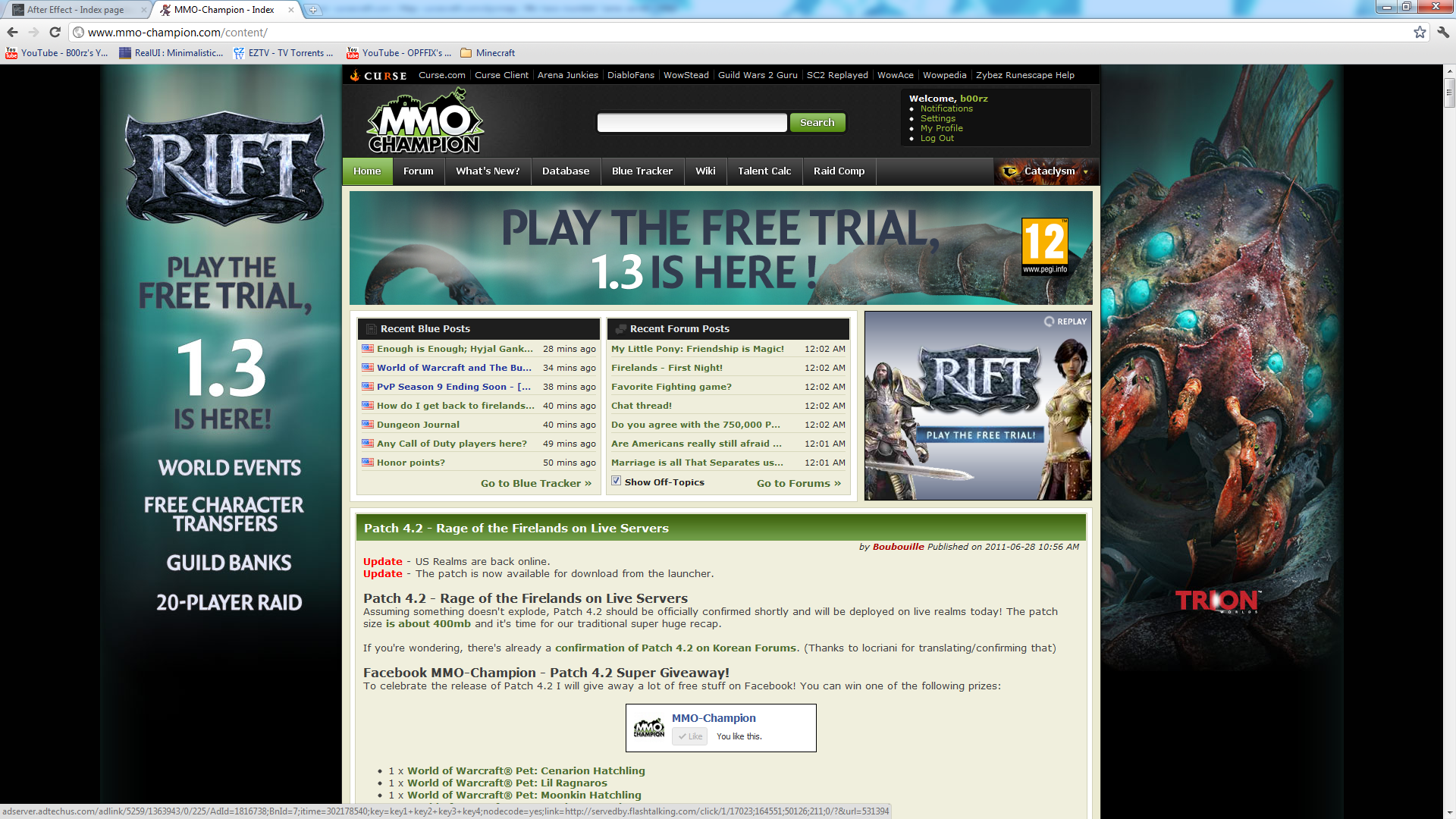Click the MMO-Champion logo

[425, 121]
